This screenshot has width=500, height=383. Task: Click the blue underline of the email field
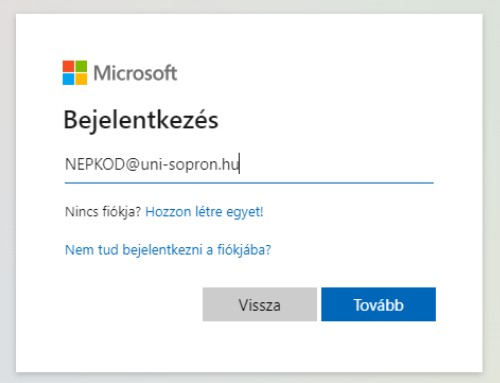pos(249,183)
